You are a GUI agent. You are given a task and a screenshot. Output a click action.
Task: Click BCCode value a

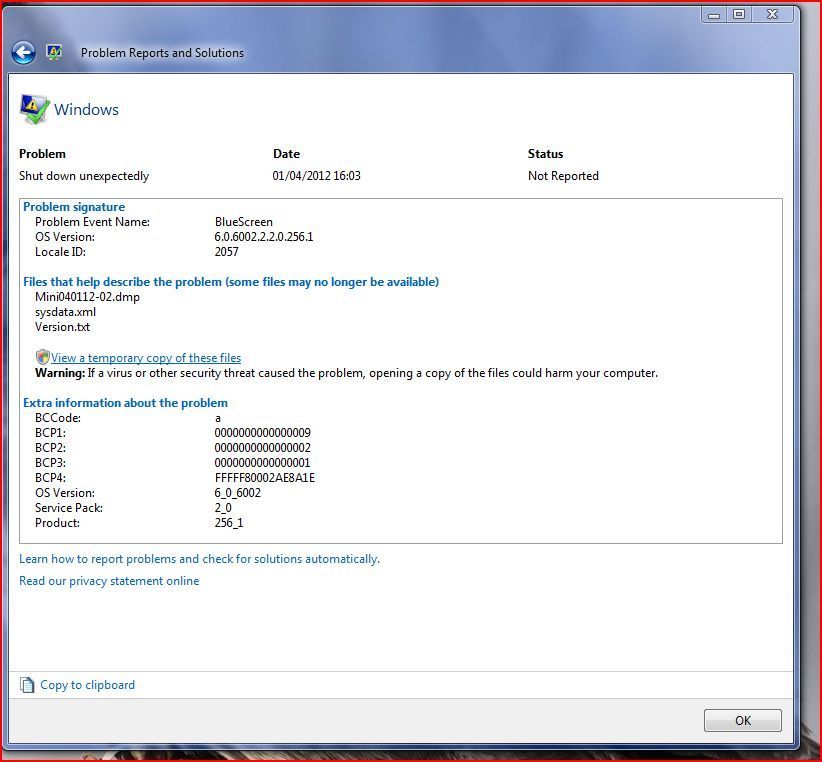coord(218,418)
